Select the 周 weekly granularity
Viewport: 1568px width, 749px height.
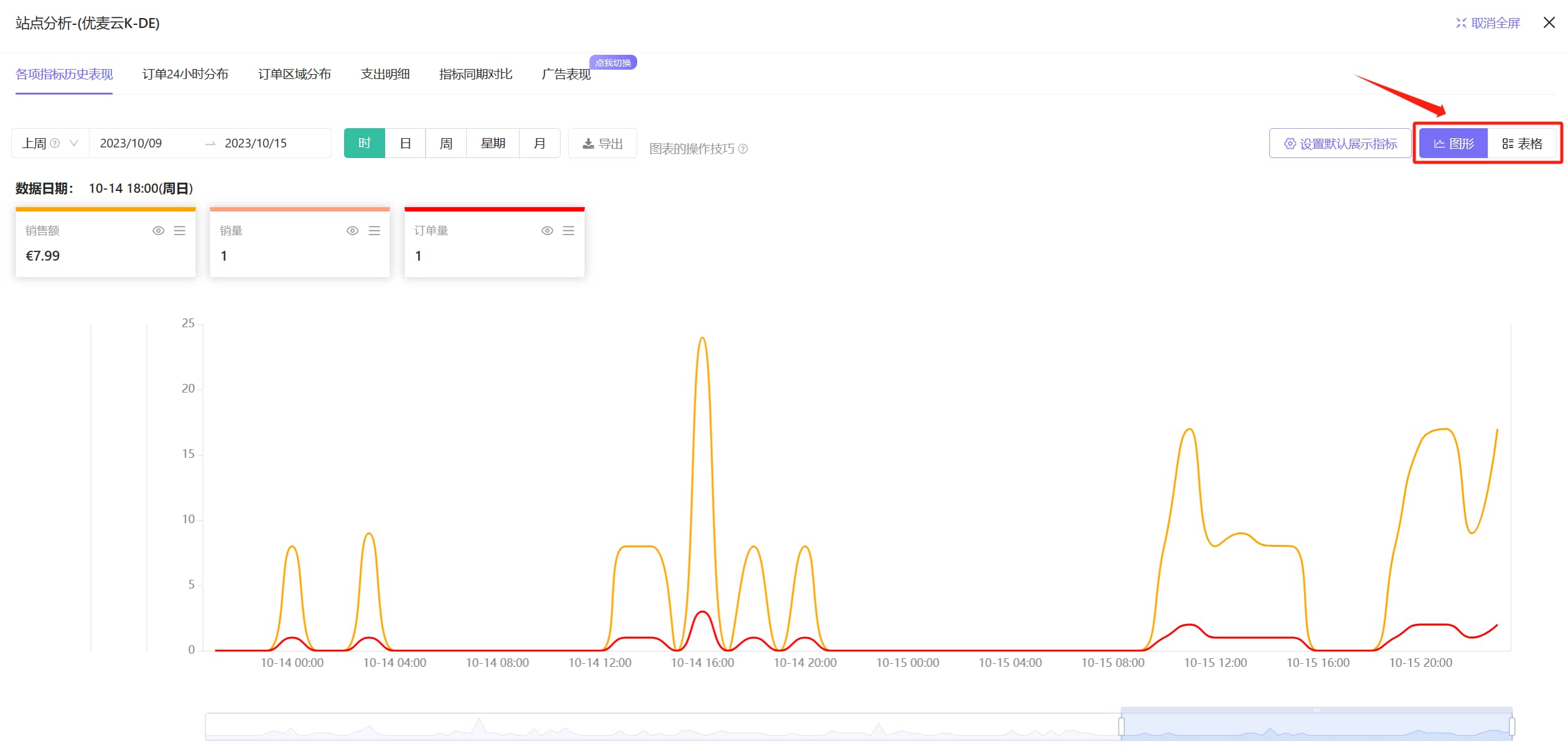tap(446, 144)
